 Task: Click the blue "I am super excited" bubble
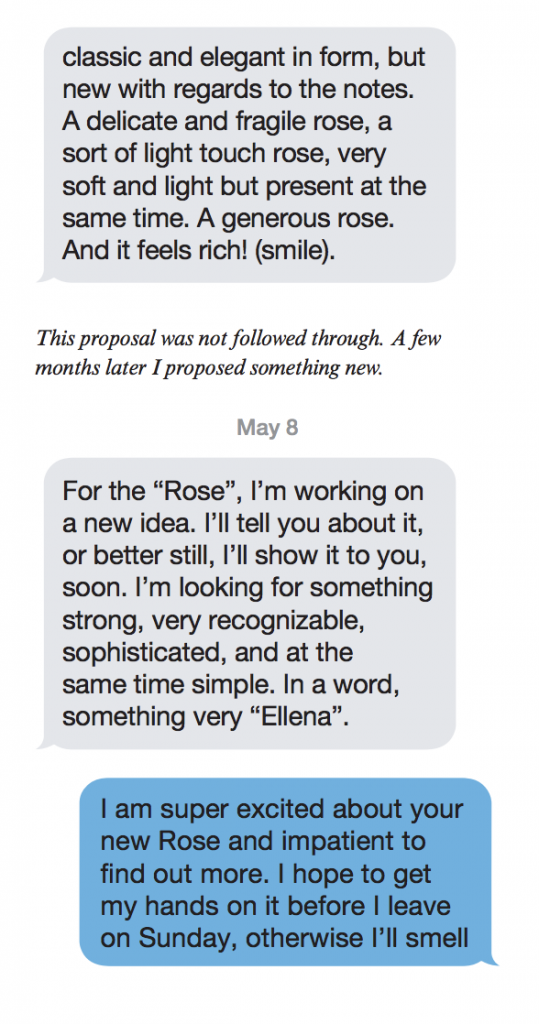(285, 872)
